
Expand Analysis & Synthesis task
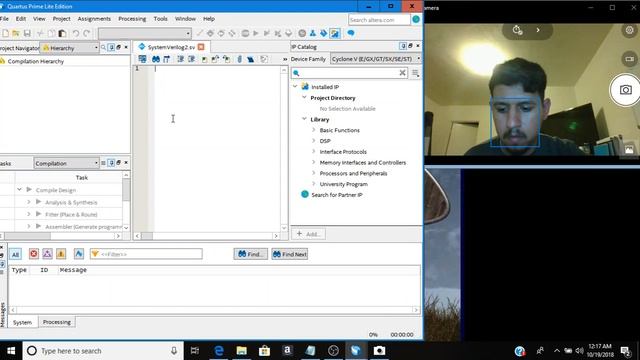tap(29, 202)
